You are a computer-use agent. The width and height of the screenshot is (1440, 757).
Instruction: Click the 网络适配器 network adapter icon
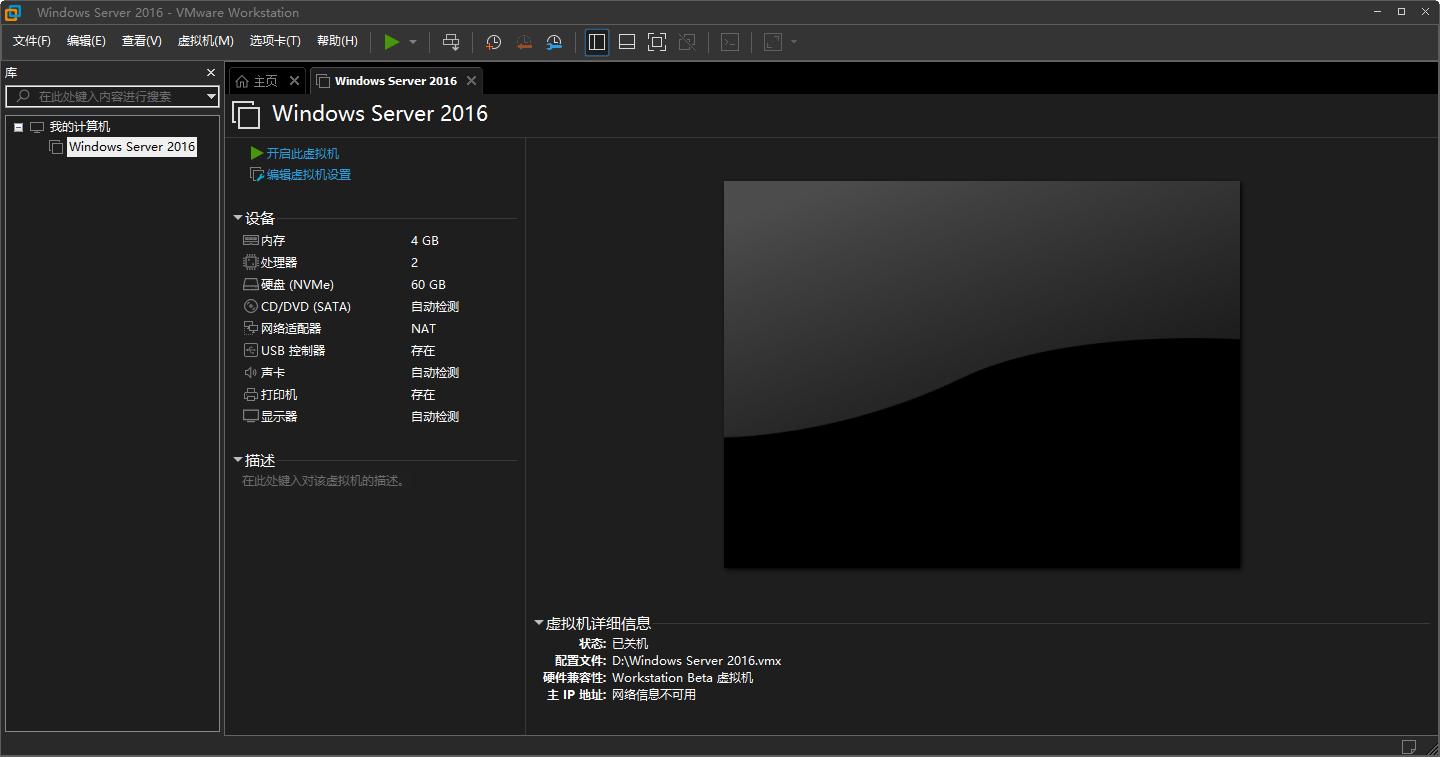pos(251,328)
